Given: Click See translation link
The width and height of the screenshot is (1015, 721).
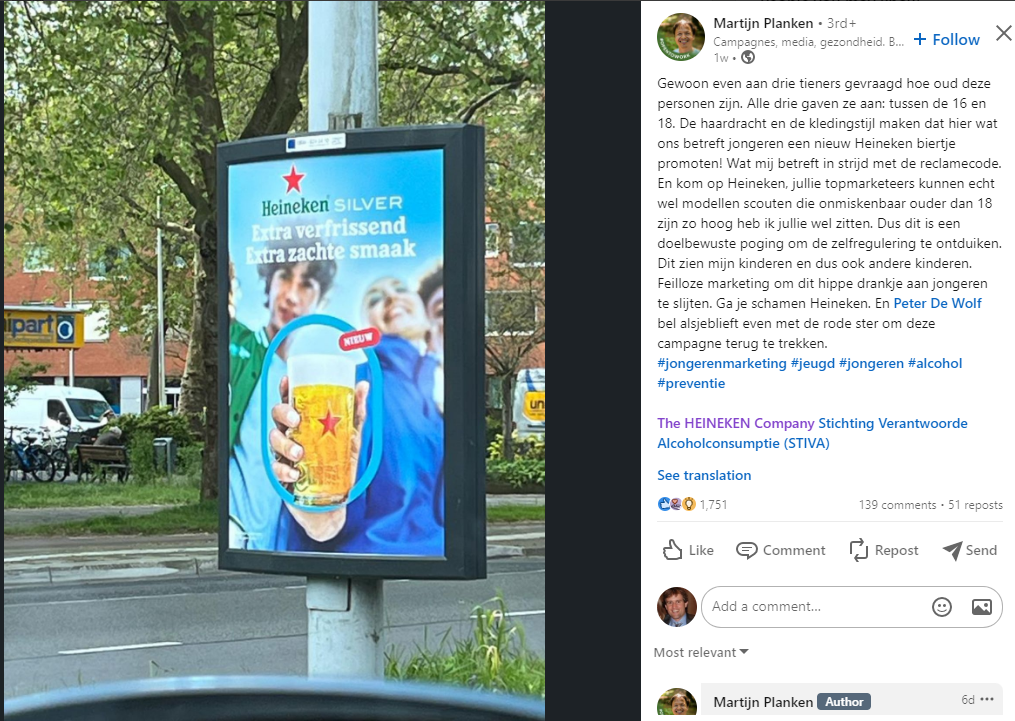Looking at the screenshot, I should click(x=704, y=475).
